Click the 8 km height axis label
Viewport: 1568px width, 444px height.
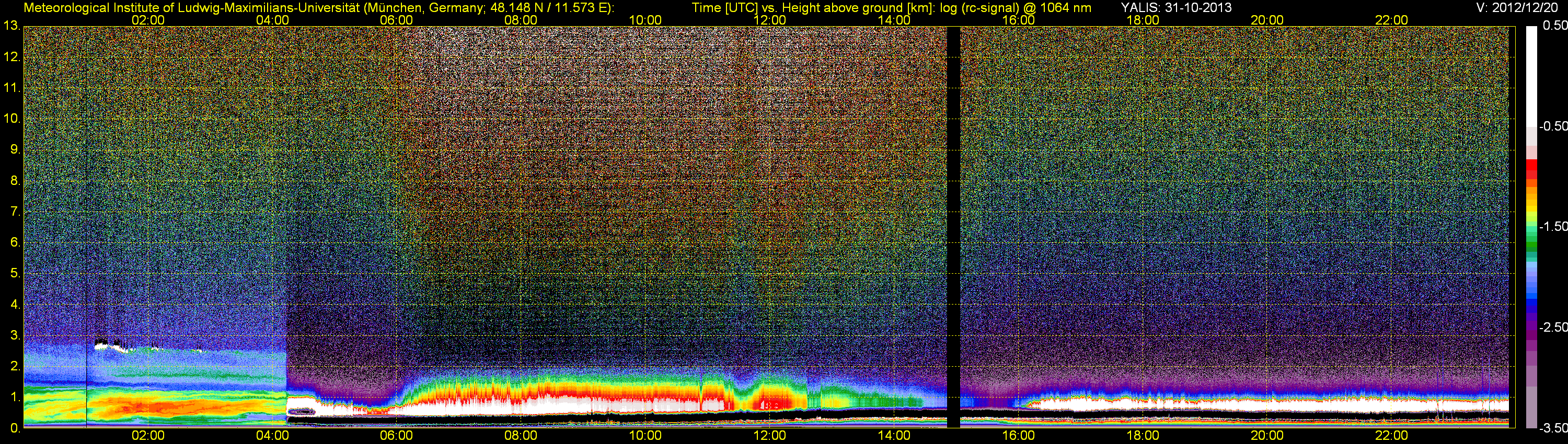pos(15,181)
